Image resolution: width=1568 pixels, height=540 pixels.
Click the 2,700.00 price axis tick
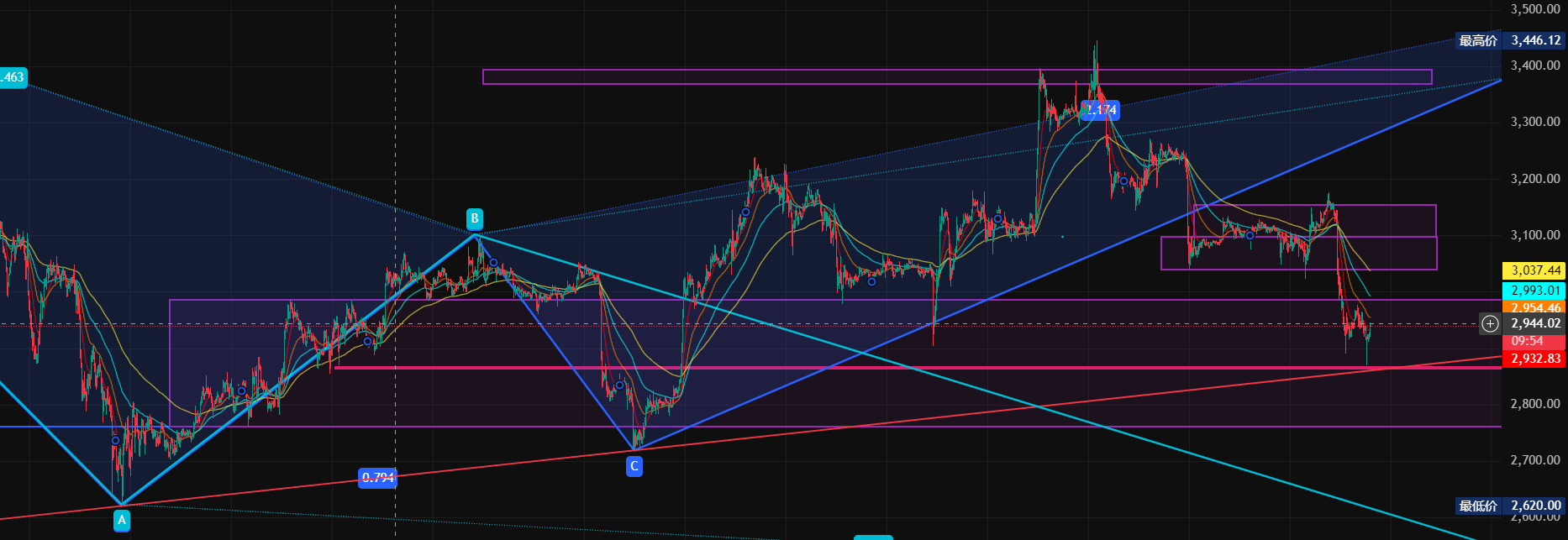(1535, 460)
